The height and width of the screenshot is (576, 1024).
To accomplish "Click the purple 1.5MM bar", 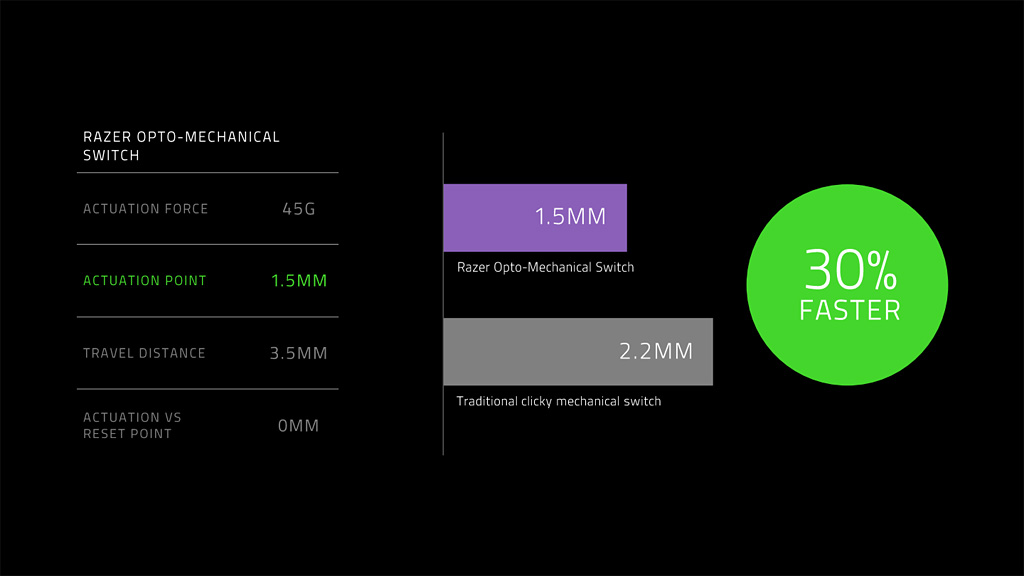I will 535,217.
